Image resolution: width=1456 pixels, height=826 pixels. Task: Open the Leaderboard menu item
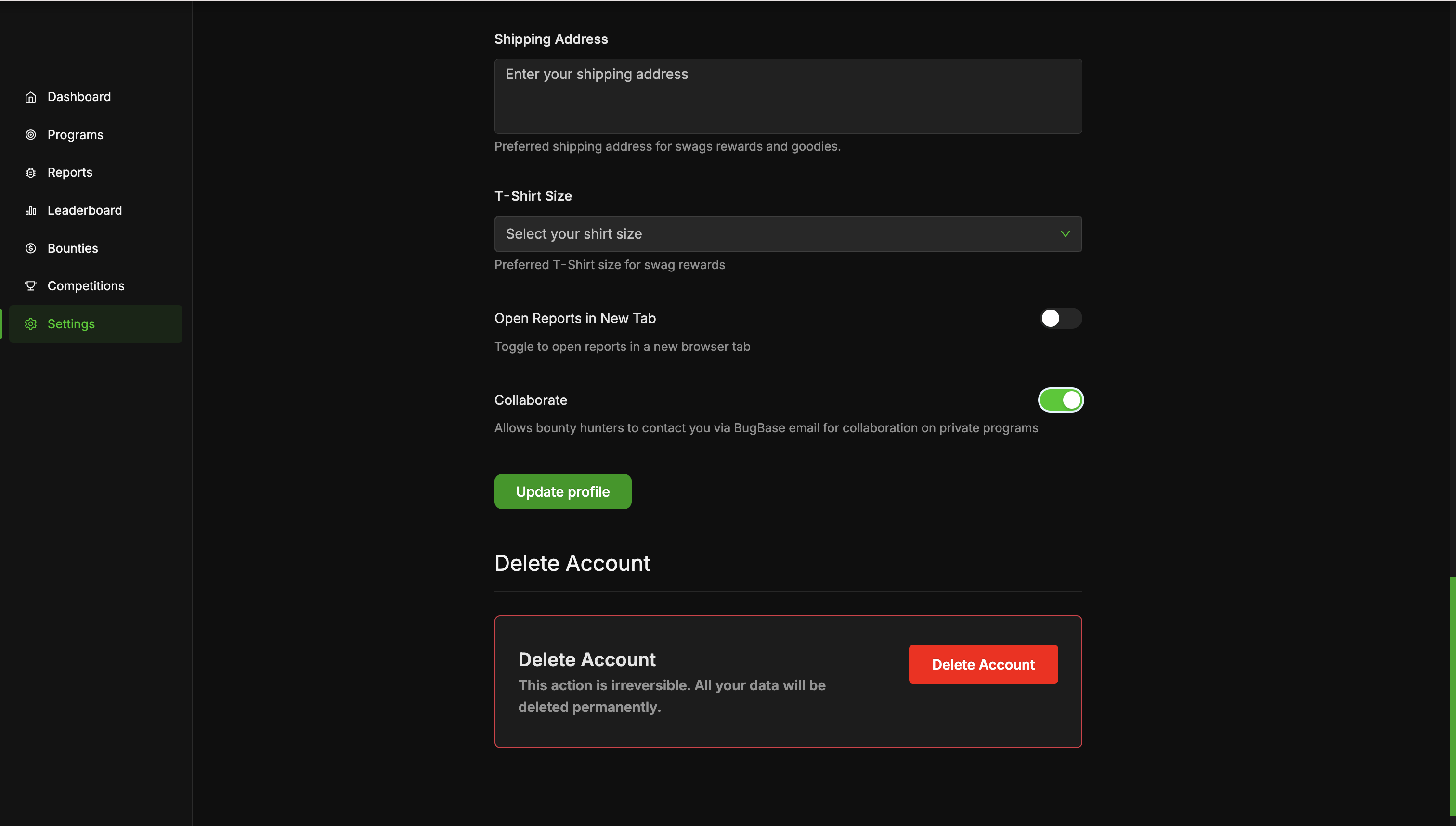coord(85,210)
